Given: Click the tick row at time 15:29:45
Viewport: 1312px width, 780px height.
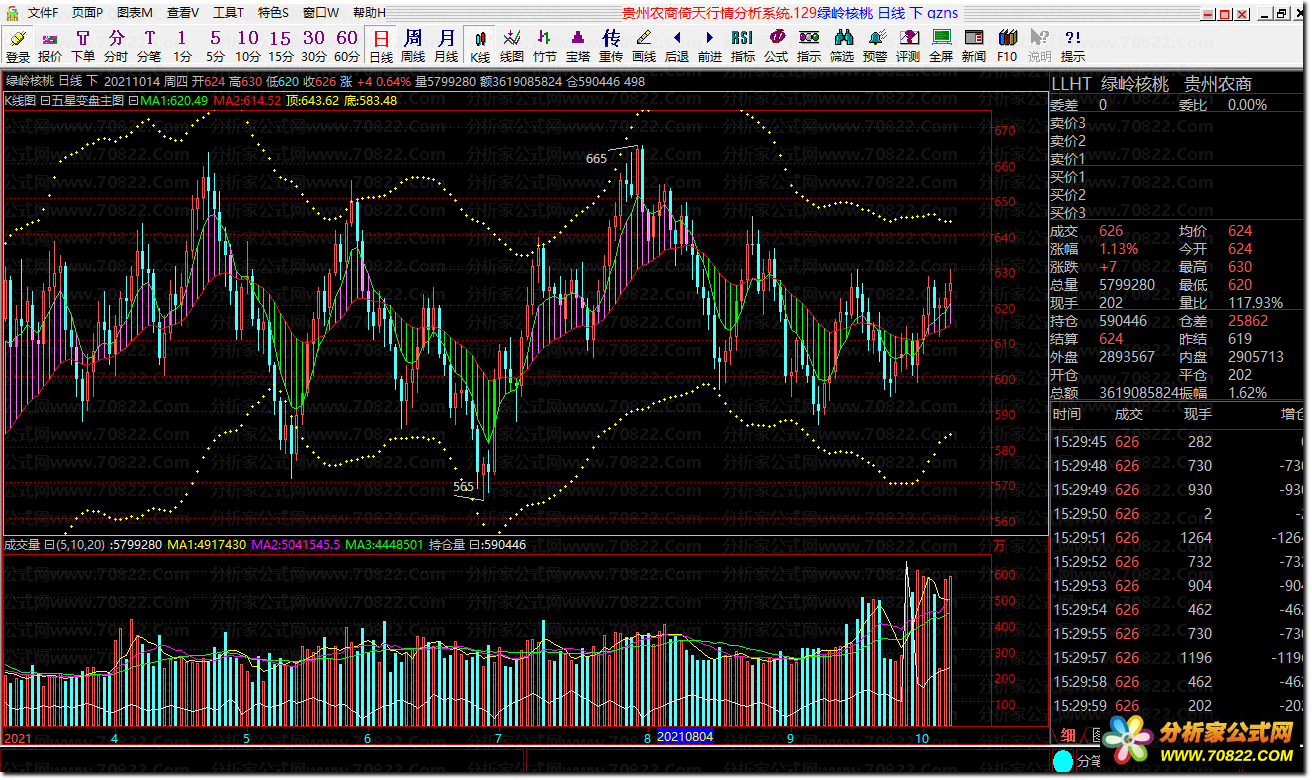Looking at the screenshot, I should pyautogui.click(x=1179, y=441).
